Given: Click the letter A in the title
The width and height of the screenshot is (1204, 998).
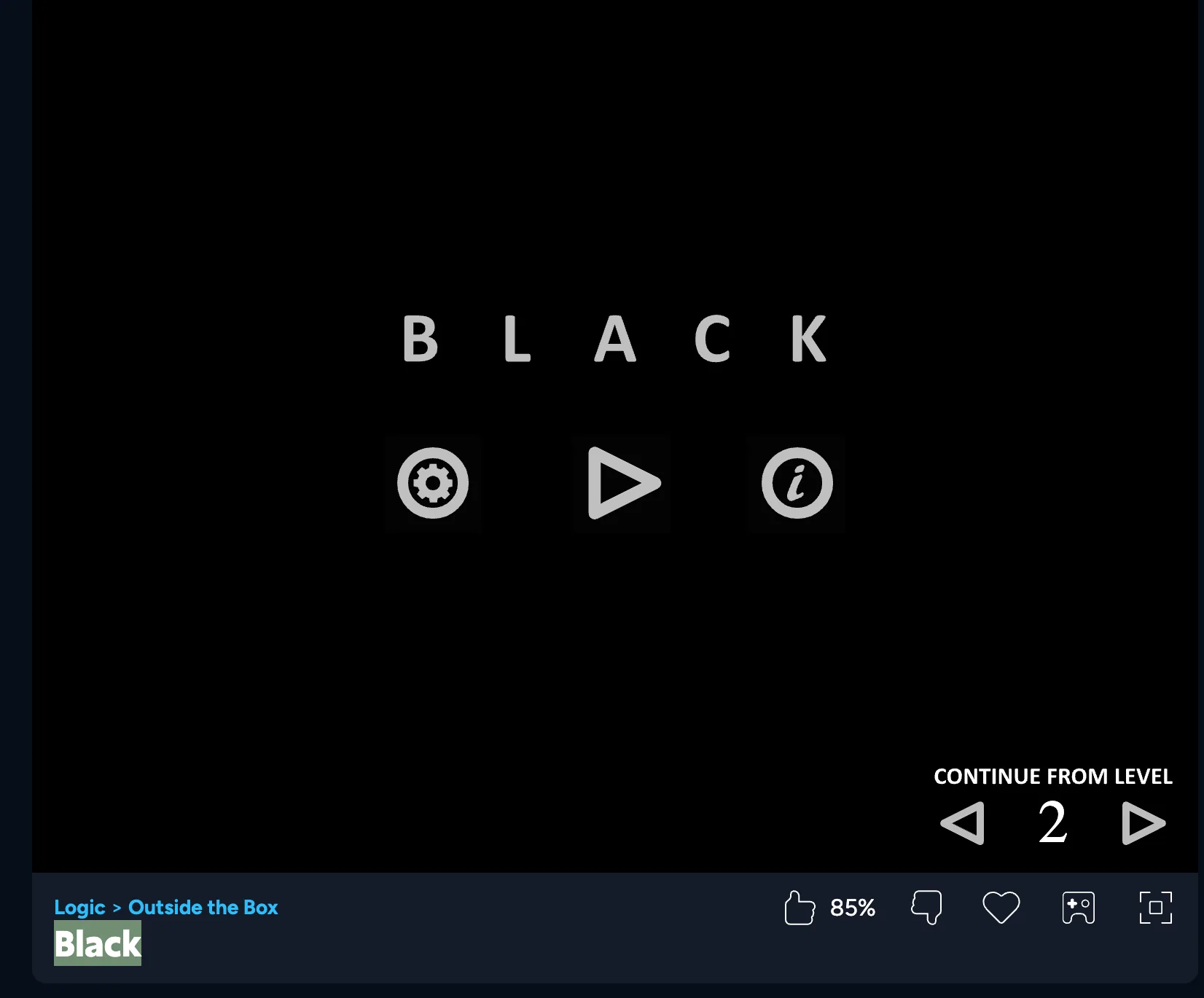Looking at the screenshot, I should click(615, 339).
